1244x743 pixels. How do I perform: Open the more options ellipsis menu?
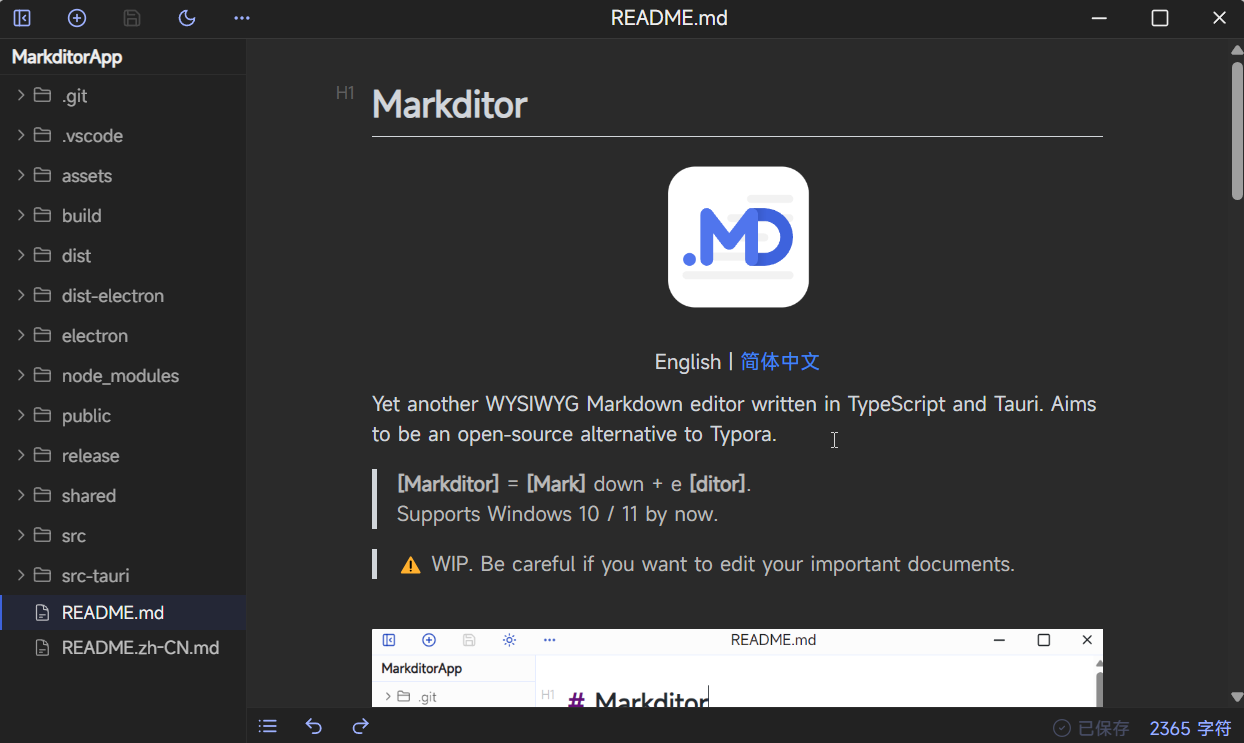click(242, 18)
